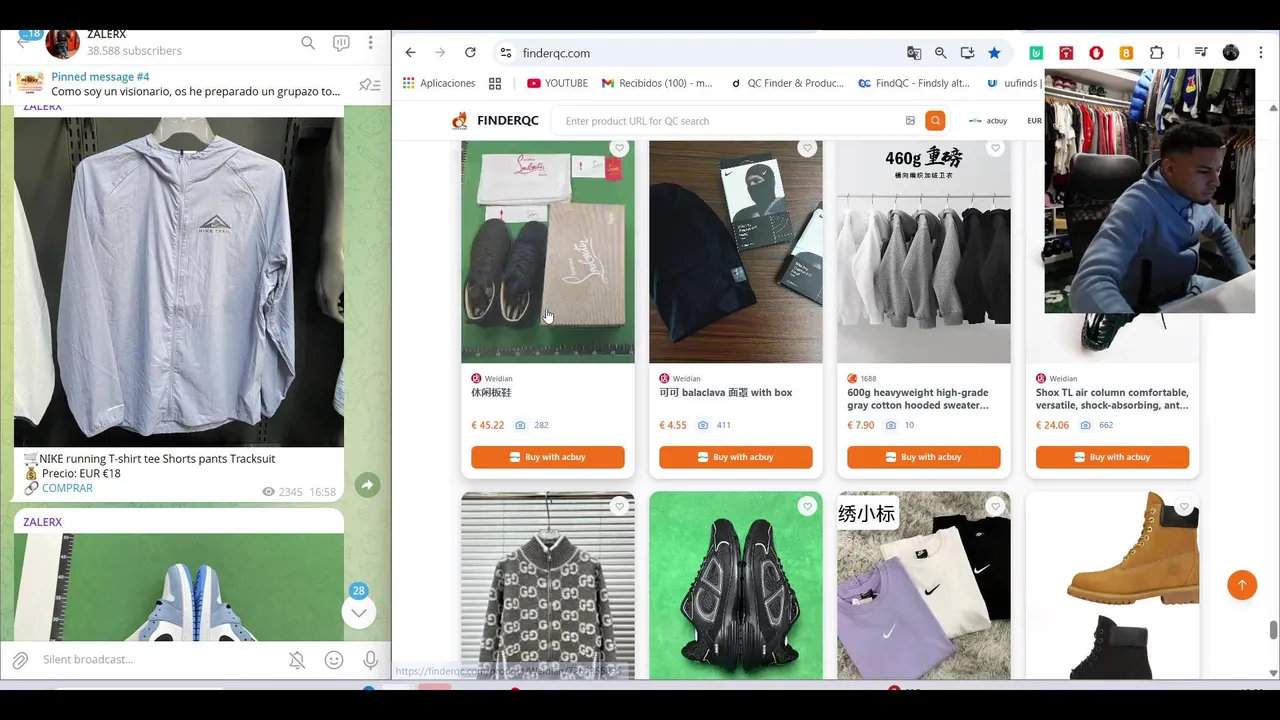1280x720 pixels.
Task: Favorite the GG cardigan product
Action: click(x=619, y=507)
